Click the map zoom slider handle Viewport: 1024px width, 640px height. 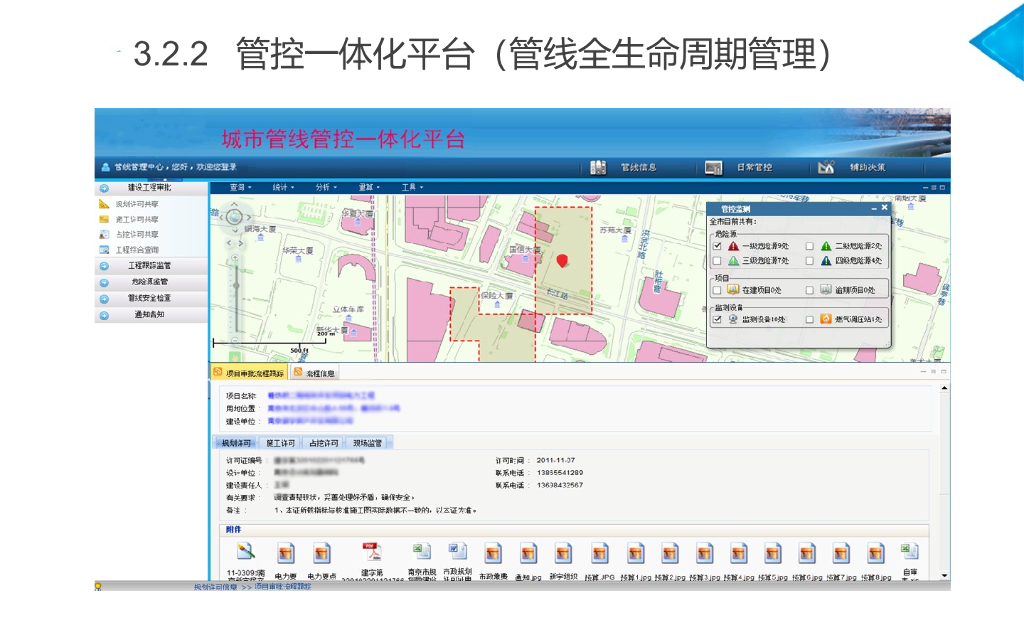click(236, 284)
